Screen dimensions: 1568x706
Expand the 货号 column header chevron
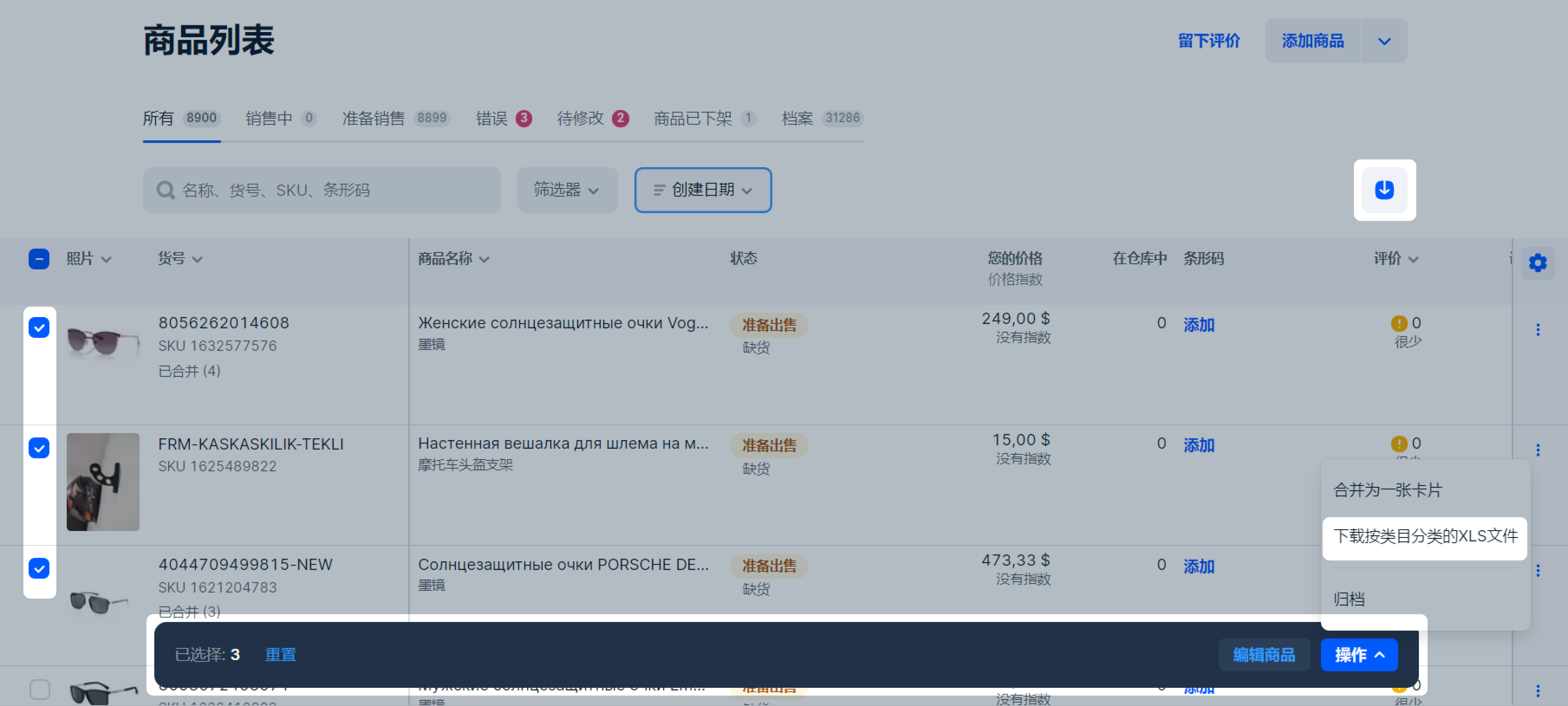(197, 260)
